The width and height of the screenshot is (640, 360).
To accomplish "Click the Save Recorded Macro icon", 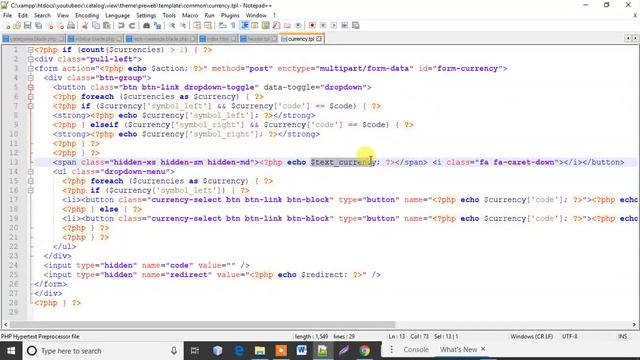I will [356, 25].
